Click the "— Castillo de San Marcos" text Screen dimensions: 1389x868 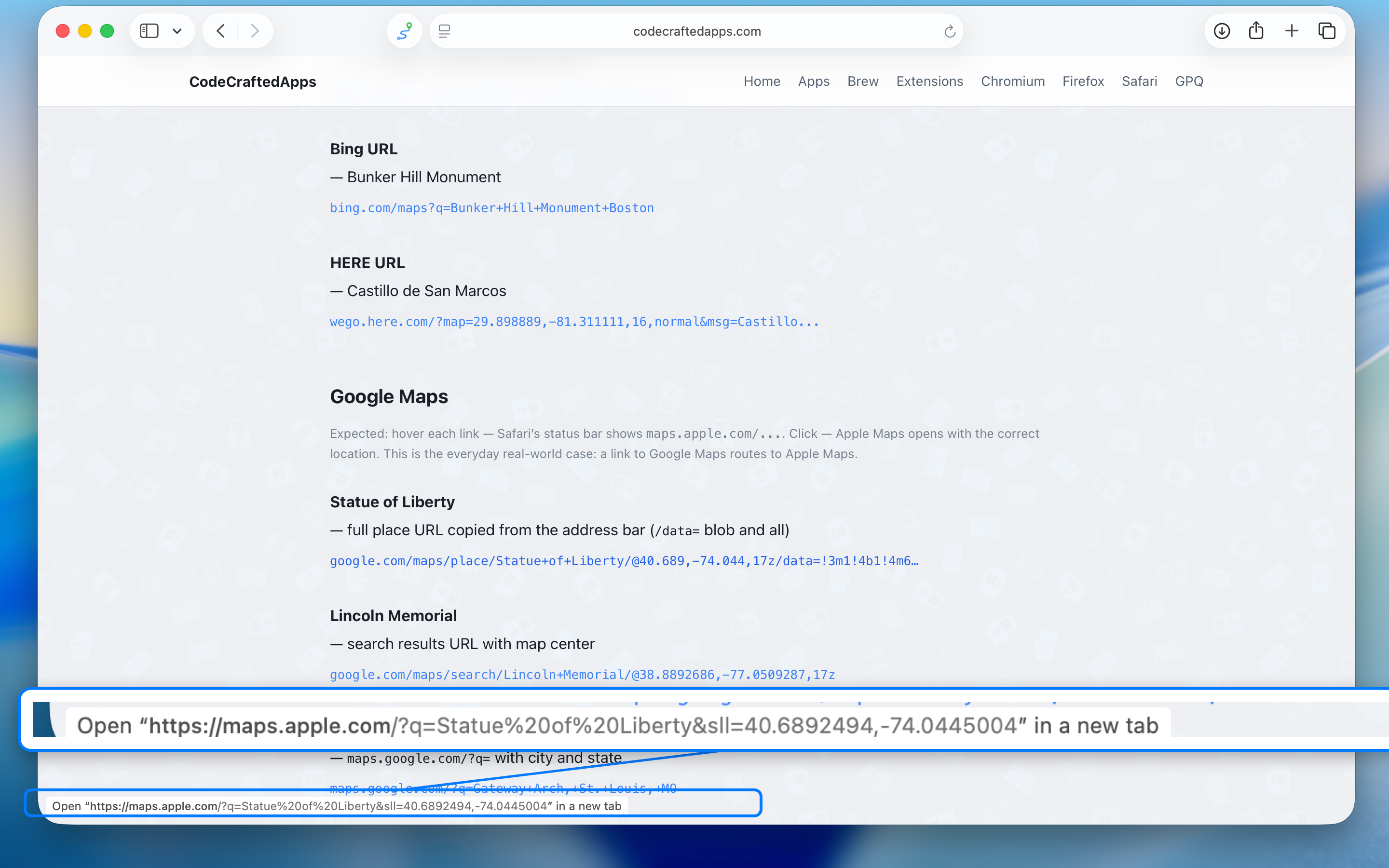[x=418, y=290]
